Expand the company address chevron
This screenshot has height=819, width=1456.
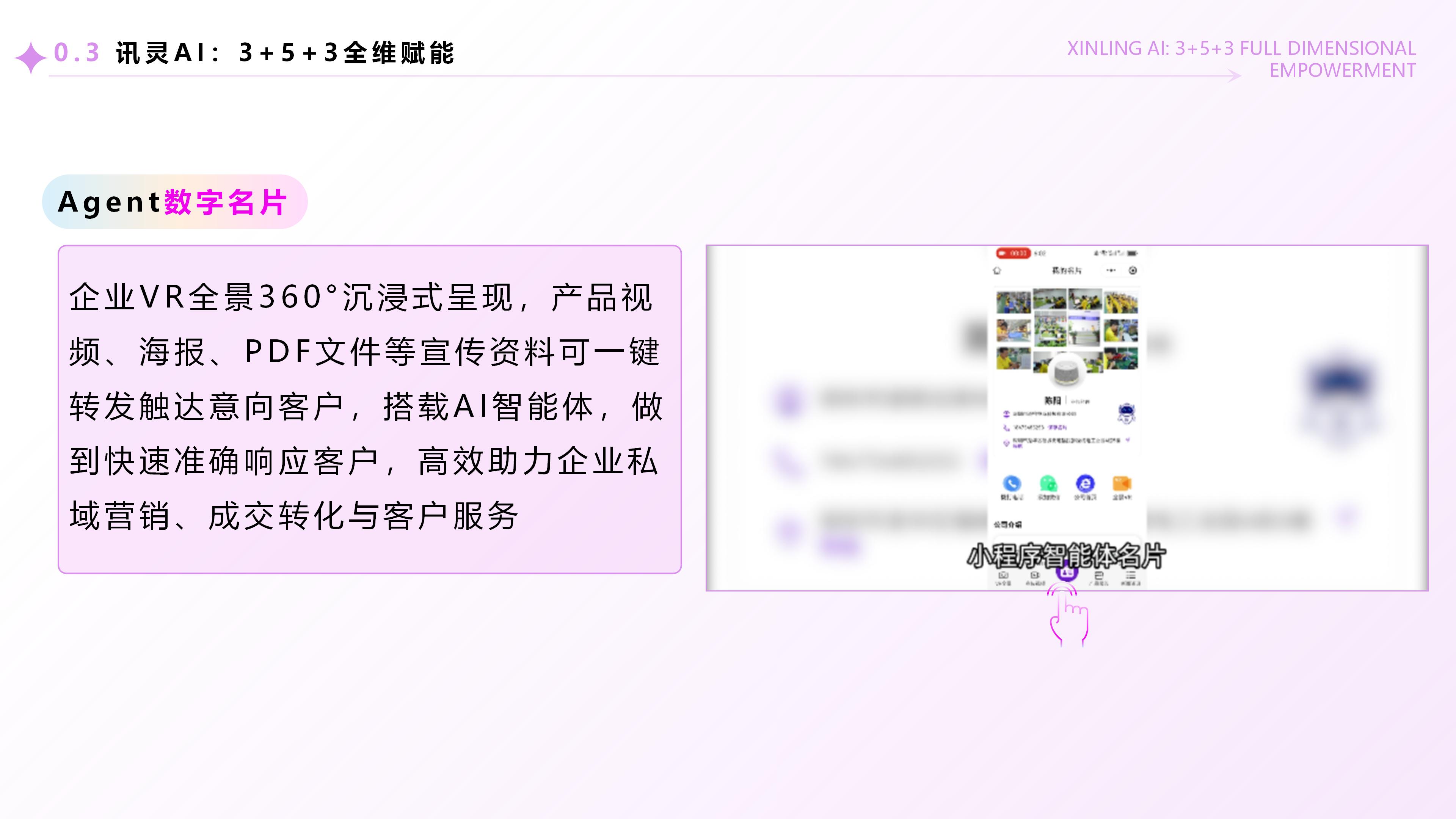click(x=1128, y=440)
